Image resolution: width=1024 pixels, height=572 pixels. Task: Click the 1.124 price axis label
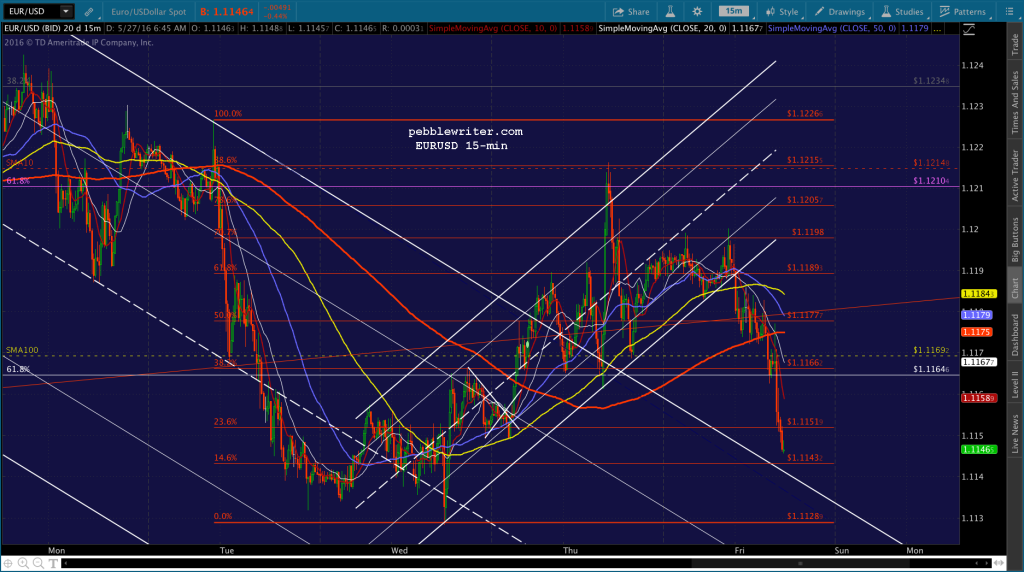tap(972, 65)
